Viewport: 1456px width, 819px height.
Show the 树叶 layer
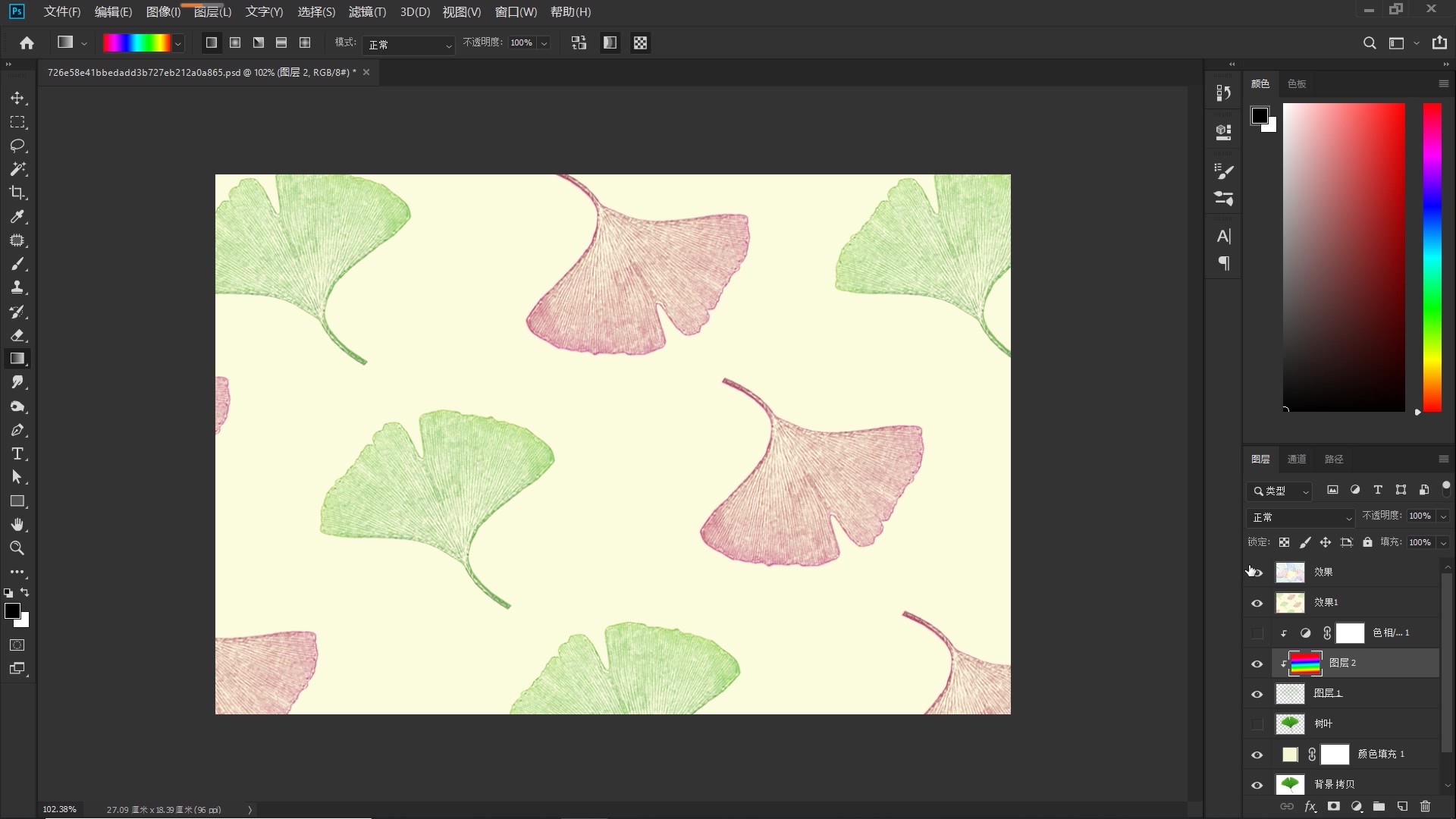[1257, 724]
